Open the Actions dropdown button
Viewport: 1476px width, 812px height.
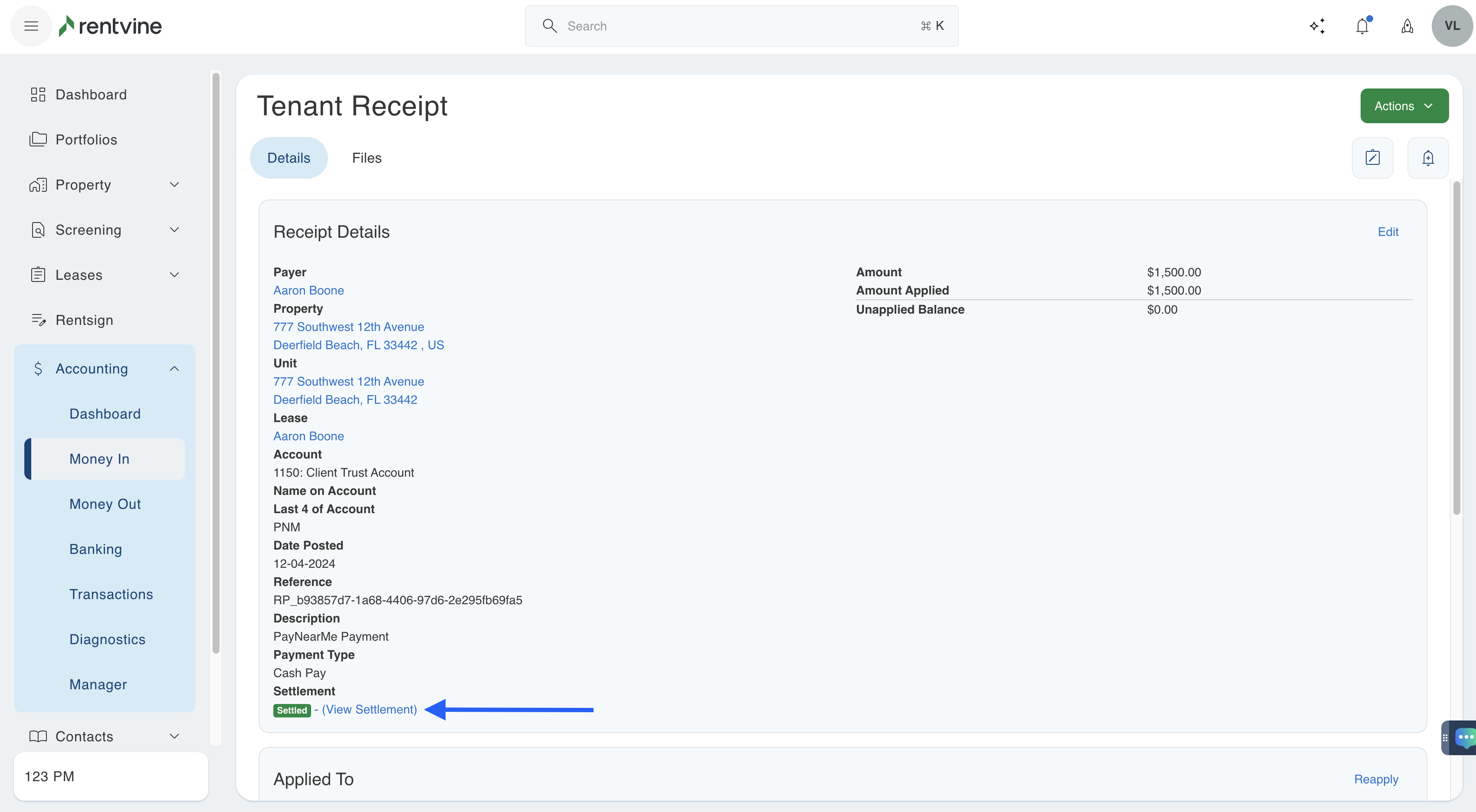[x=1404, y=106]
